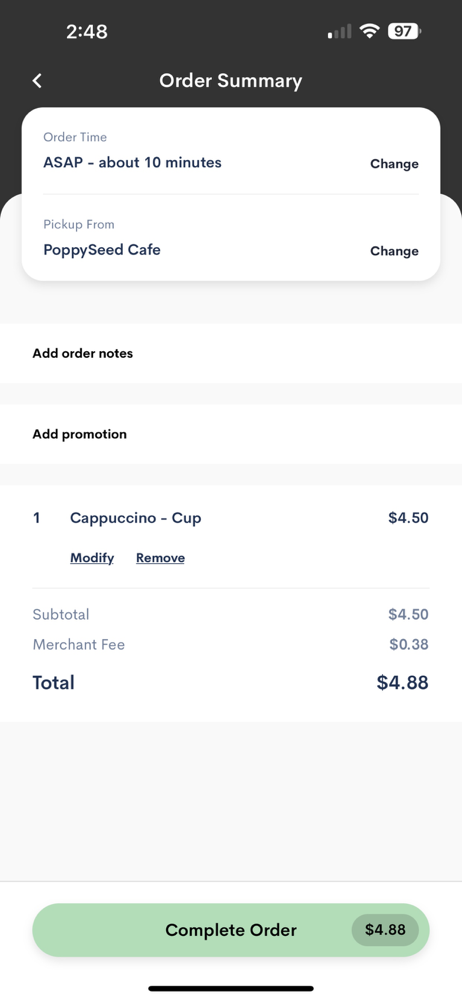
Task: Tap the Total amount $4.88
Action: 402,683
